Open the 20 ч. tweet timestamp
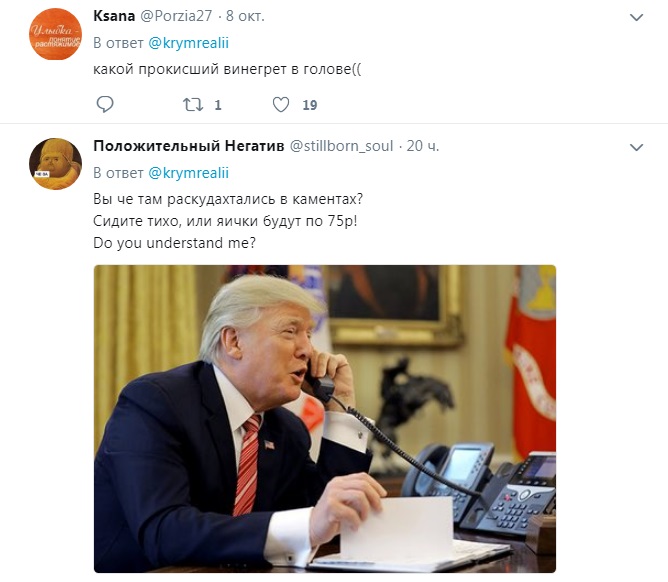Screen dimensions: 668x582 click(x=422, y=146)
